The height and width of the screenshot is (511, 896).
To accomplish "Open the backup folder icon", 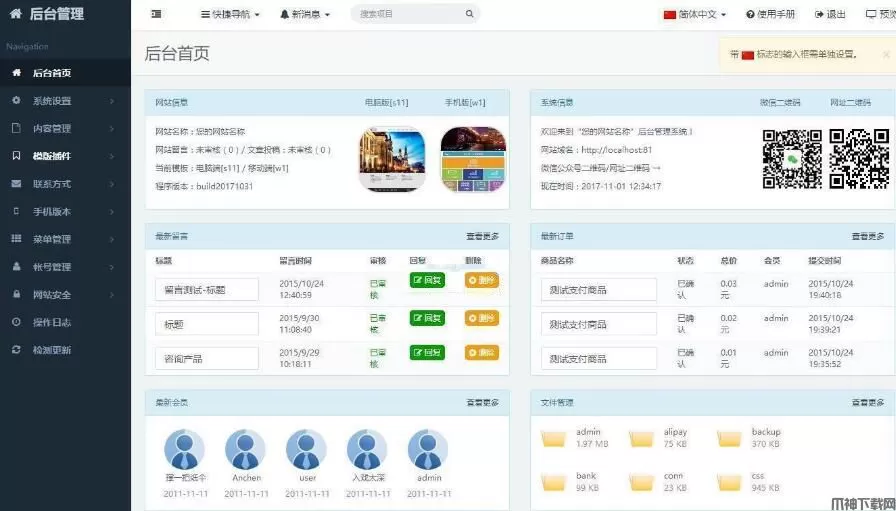I will (729, 439).
